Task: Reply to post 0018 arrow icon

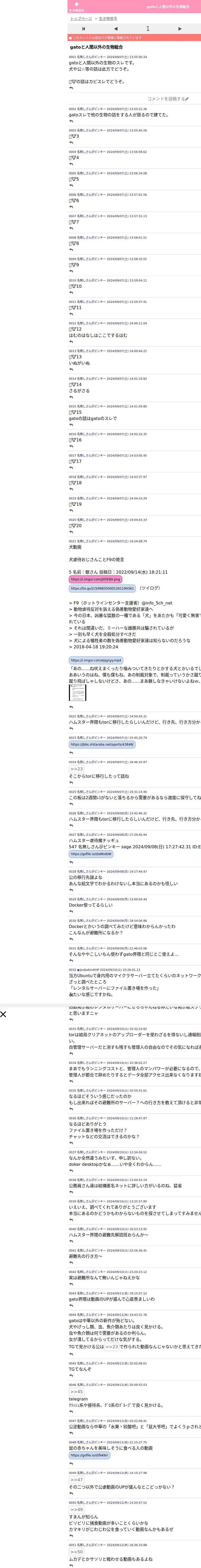Action: coord(71,489)
